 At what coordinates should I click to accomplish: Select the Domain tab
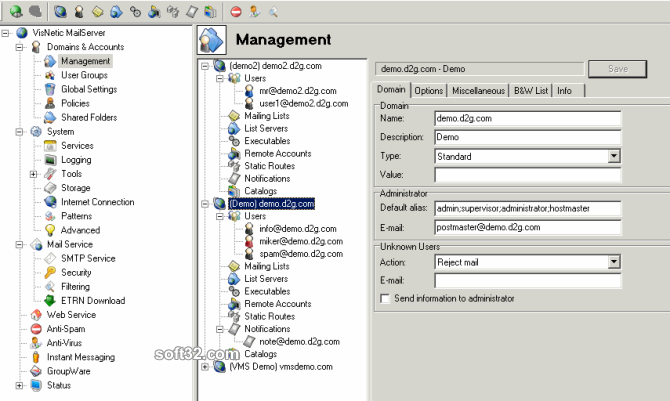pyautogui.click(x=391, y=89)
